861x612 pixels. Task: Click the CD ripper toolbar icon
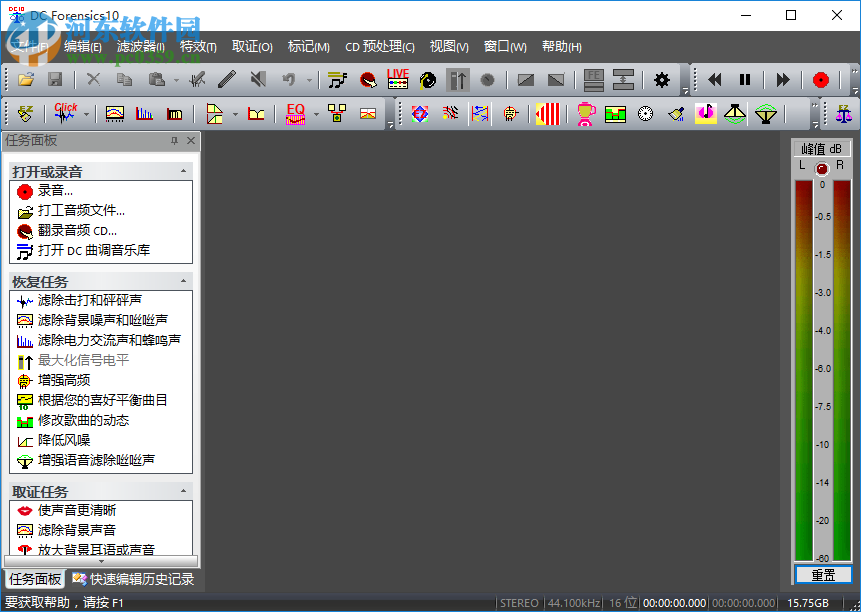click(x=368, y=80)
